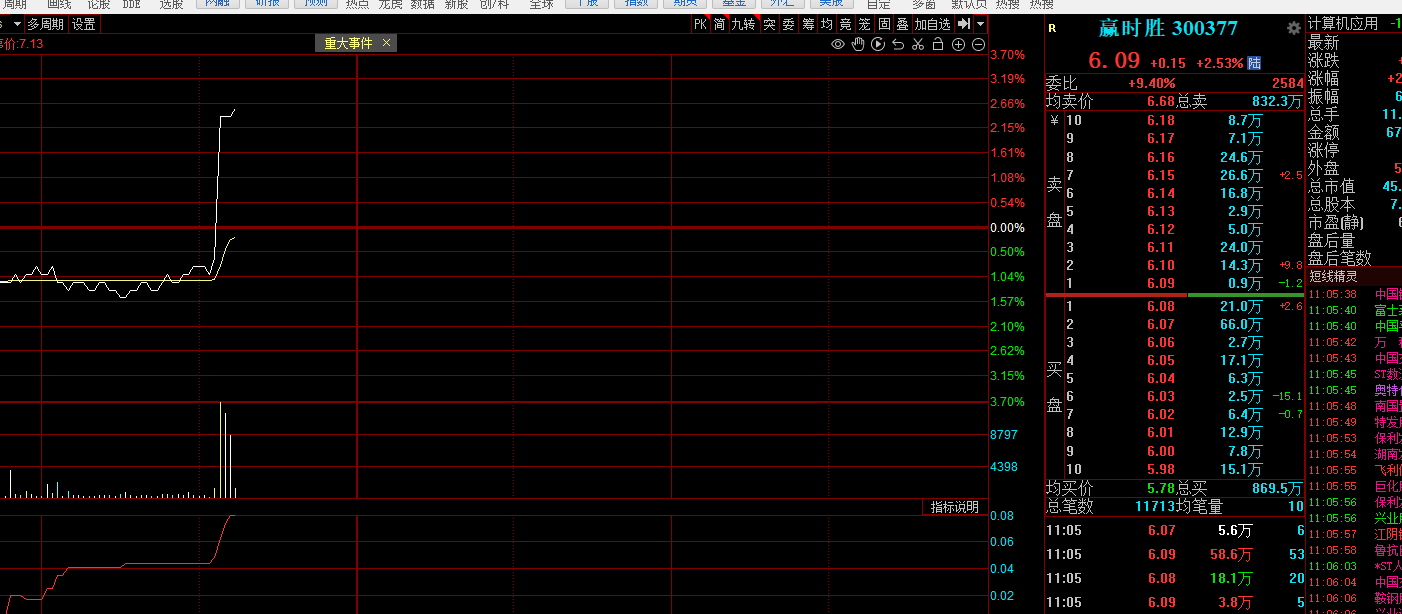Viewport: 1402px width, 614px height.
Task: Click the blue 陆 badge
Action: 1254,62
